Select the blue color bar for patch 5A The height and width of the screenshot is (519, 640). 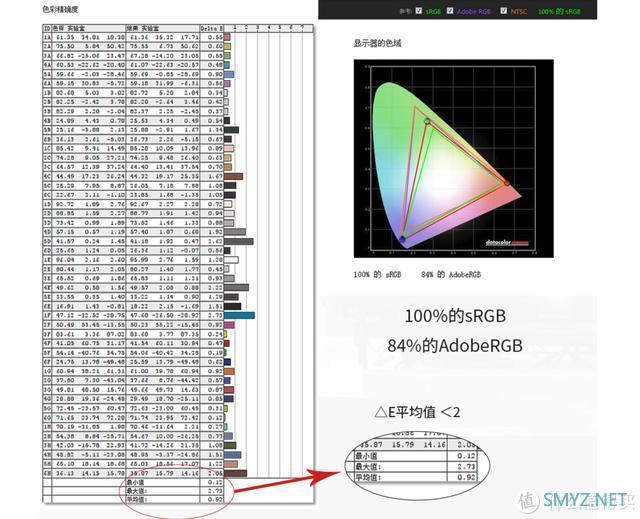click(229, 74)
